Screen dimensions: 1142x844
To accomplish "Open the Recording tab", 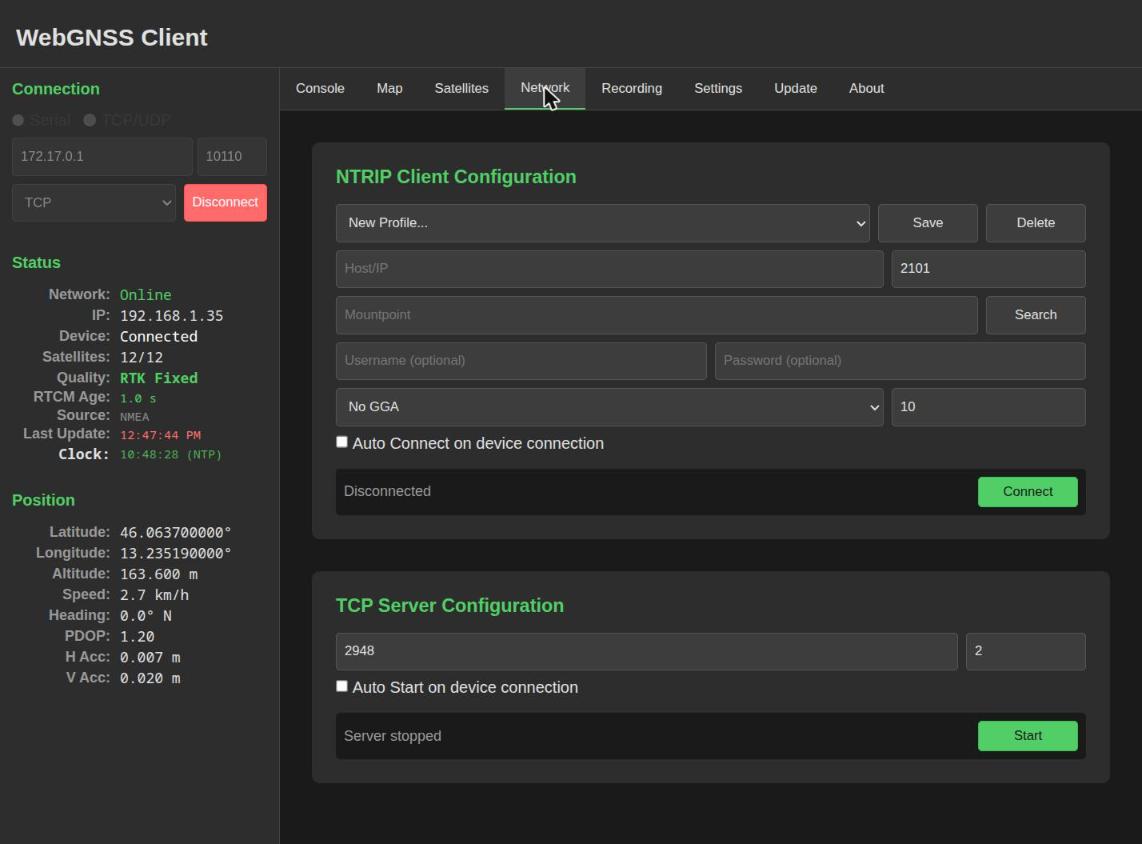I will coord(631,88).
